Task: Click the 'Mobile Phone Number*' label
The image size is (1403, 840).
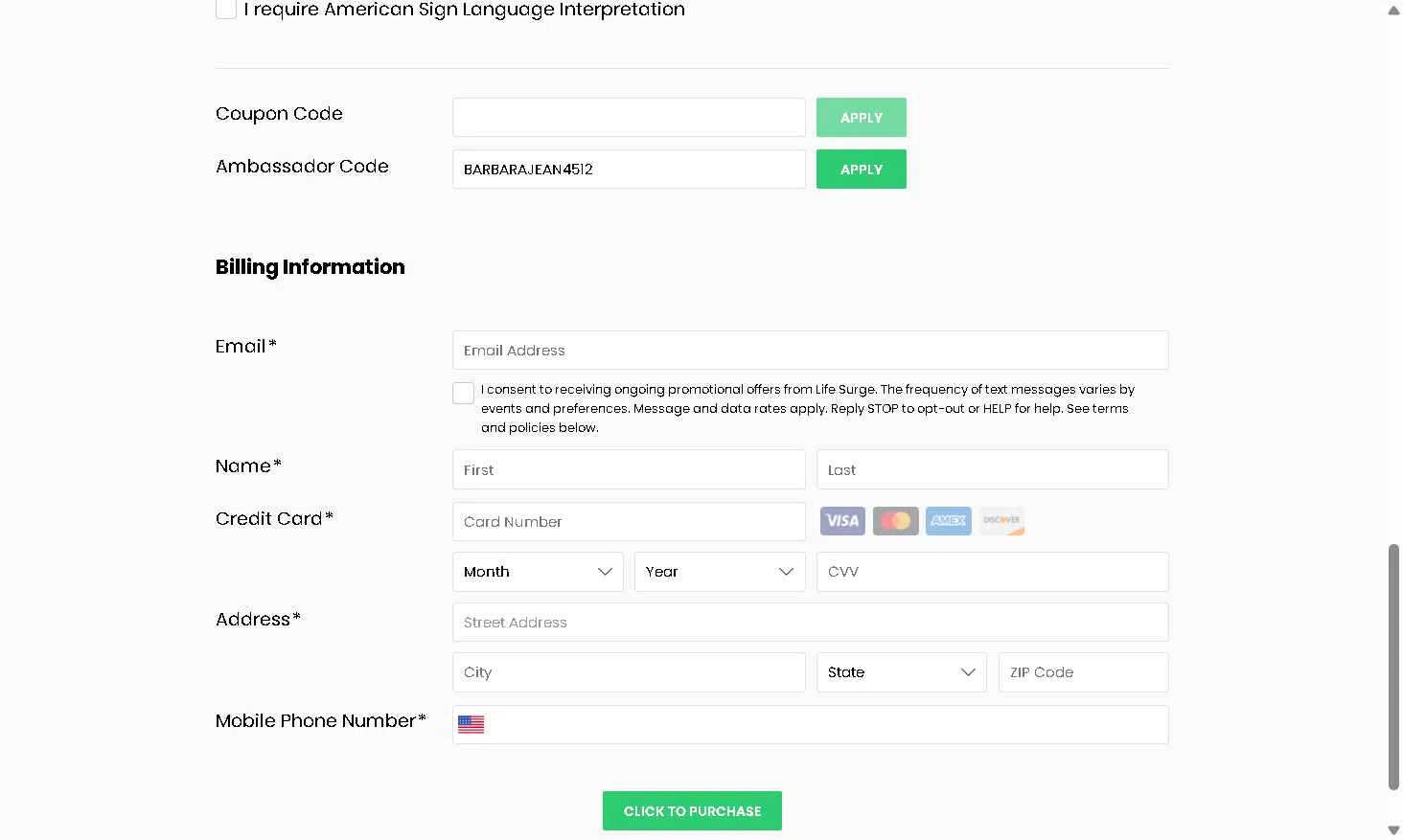Action: (x=321, y=721)
